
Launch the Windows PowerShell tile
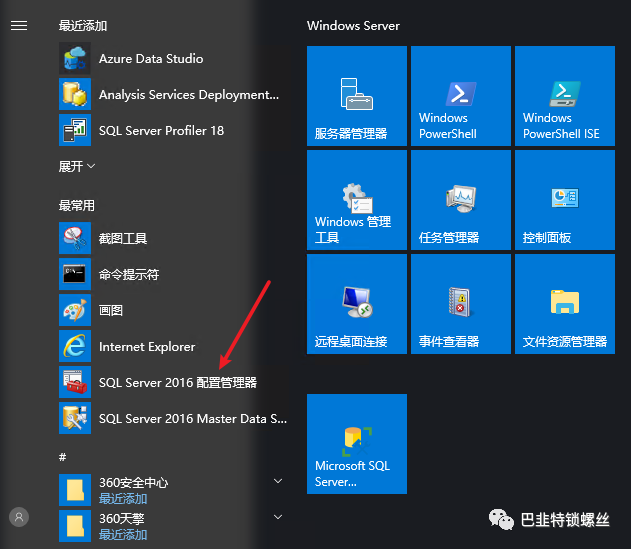pyautogui.click(x=461, y=96)
